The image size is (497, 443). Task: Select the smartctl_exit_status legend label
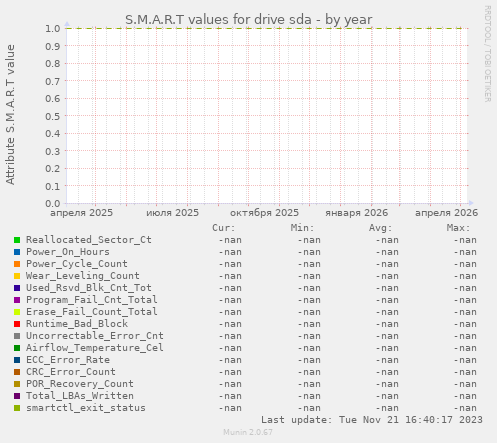pyautogui.click(x=86, y=408)
